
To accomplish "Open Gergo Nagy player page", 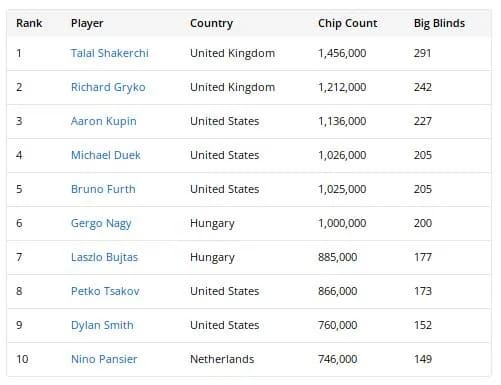I will point(101,223).
